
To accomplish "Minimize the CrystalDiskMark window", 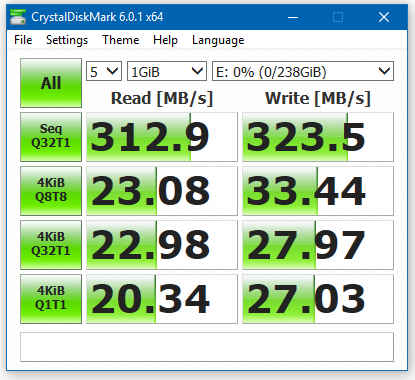I will (293, 17).
